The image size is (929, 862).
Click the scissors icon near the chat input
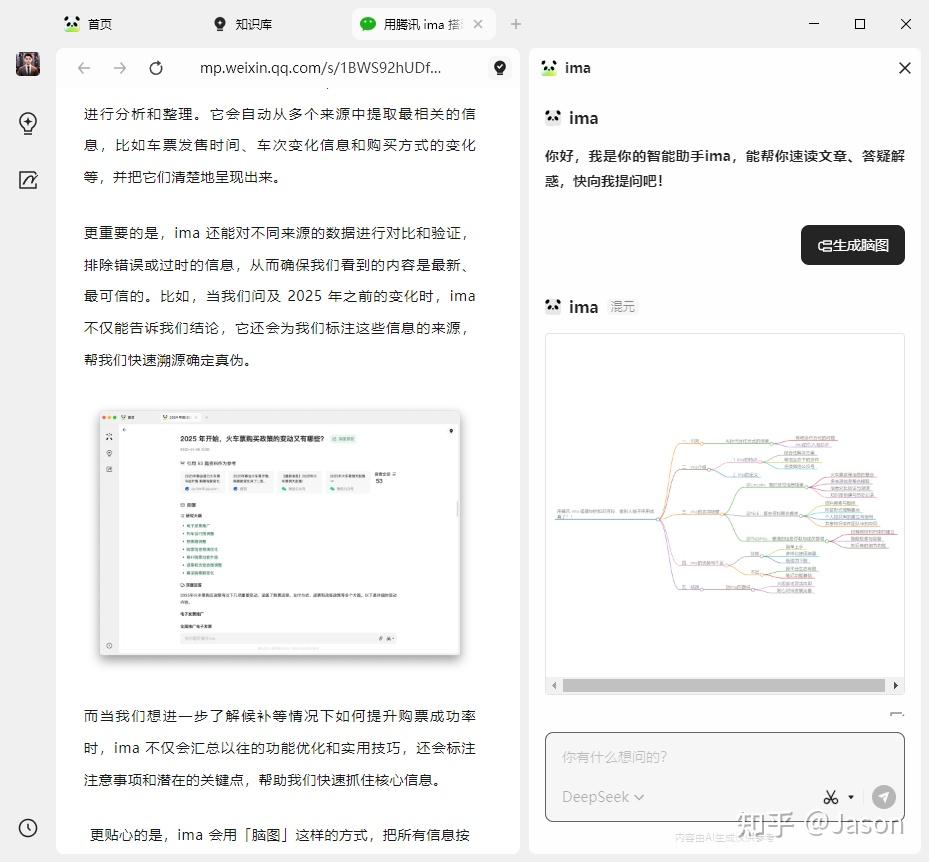(x=833, y=796)
